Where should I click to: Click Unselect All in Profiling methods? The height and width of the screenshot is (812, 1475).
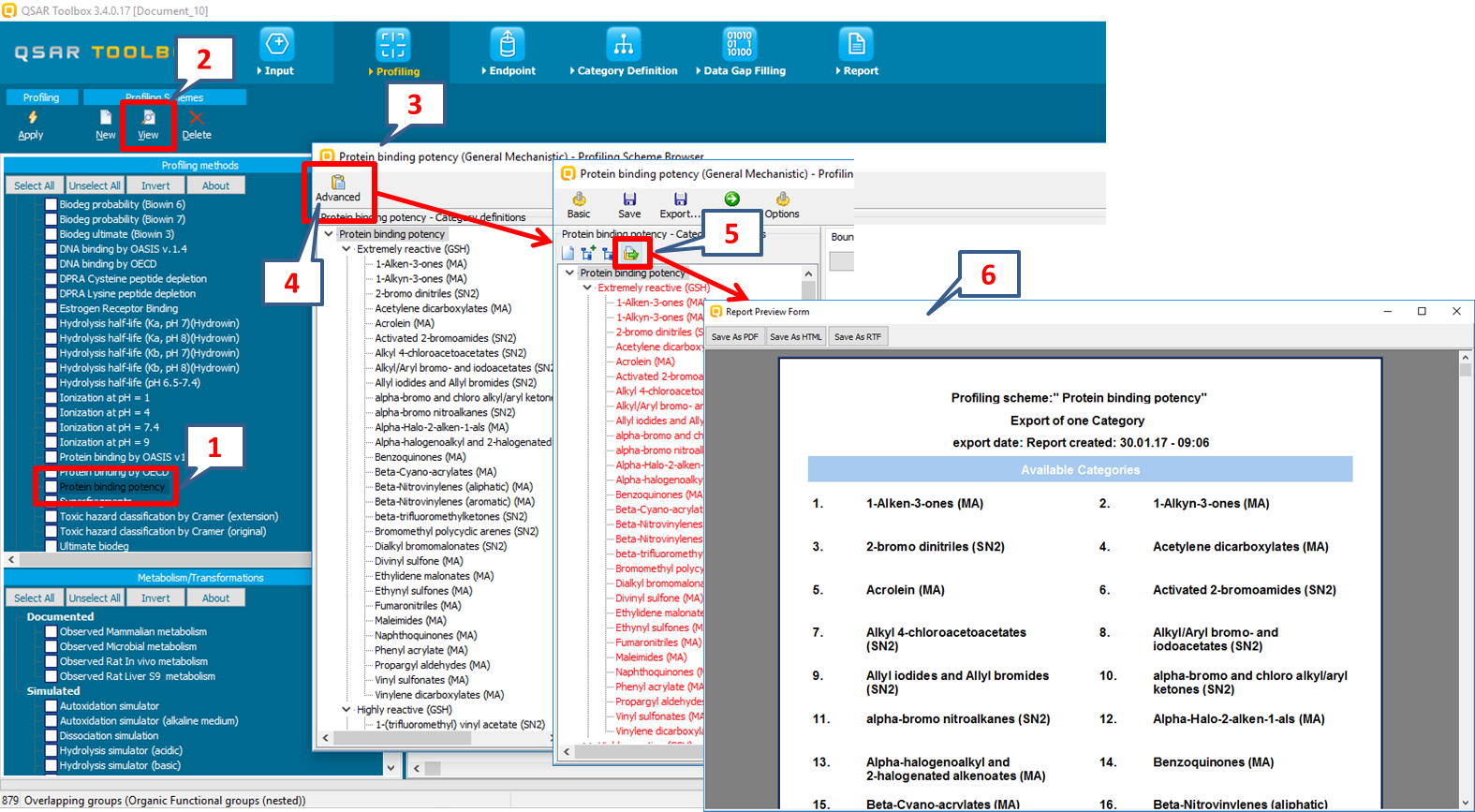(95, 185)
